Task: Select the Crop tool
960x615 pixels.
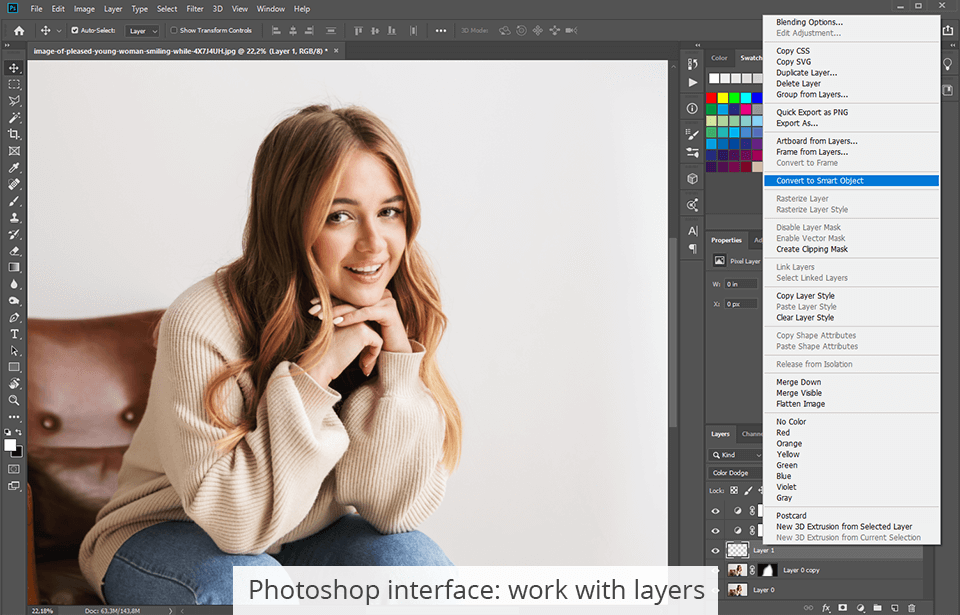Action: pyautogui.click(x=14, y=134)
